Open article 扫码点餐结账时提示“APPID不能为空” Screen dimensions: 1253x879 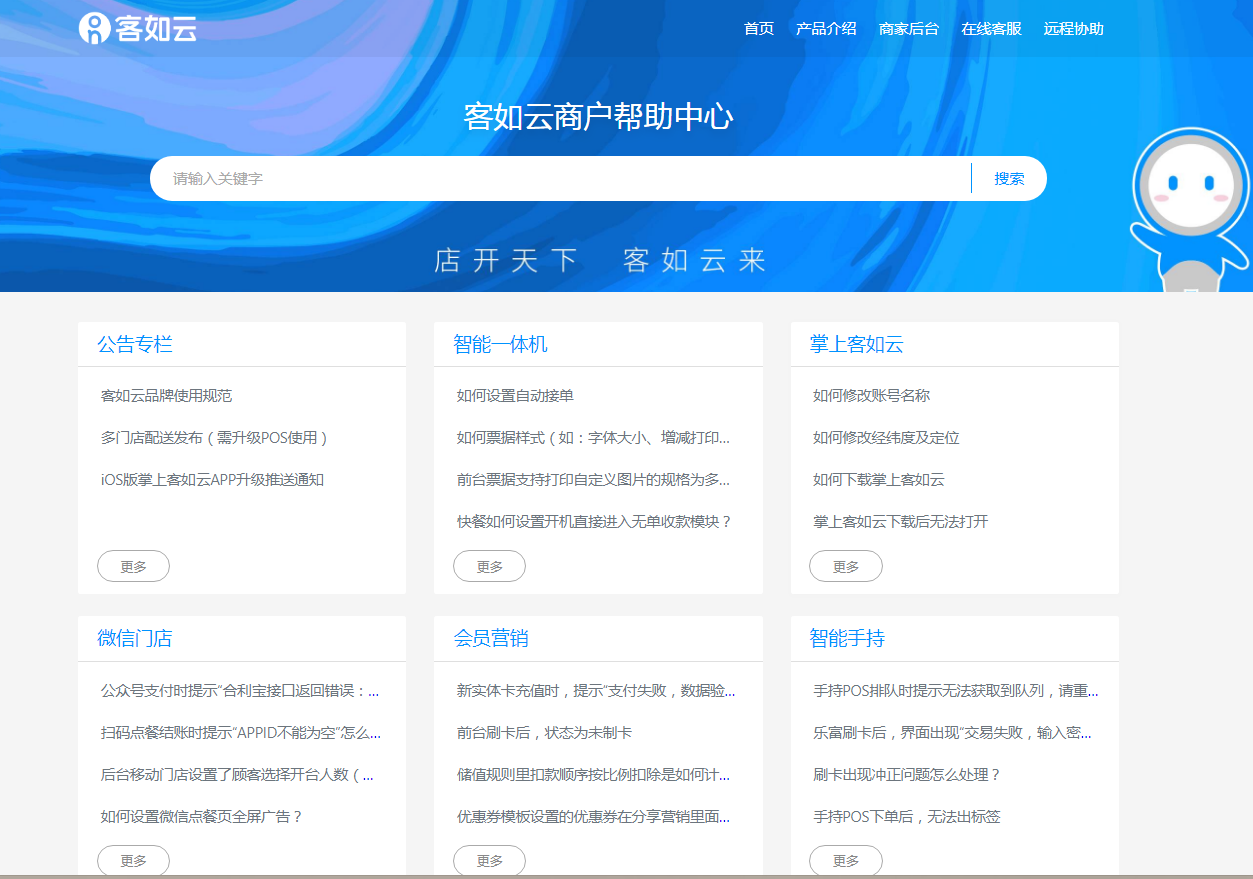[x=241, y=733]
